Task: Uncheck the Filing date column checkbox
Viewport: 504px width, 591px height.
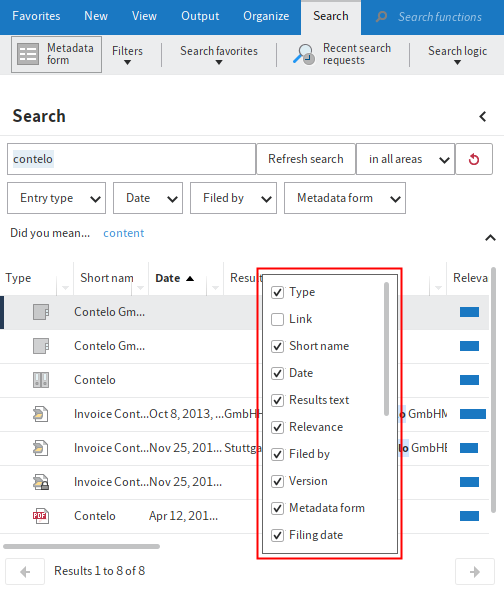Action: (x=277, y=535)
